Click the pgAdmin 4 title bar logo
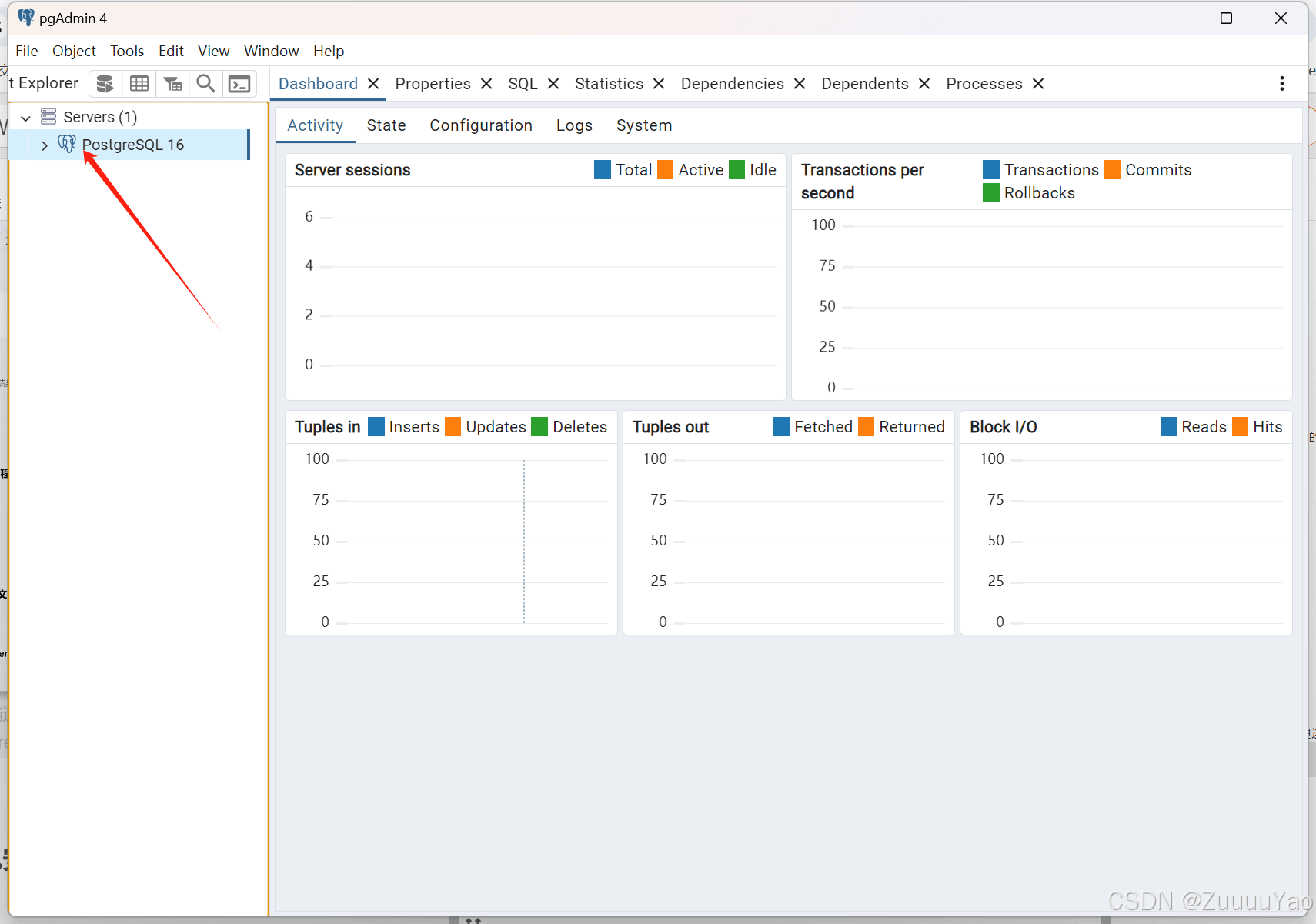The width and height of the screenshot is (1316, 924). pyautogui.click(x=26, y=17)
